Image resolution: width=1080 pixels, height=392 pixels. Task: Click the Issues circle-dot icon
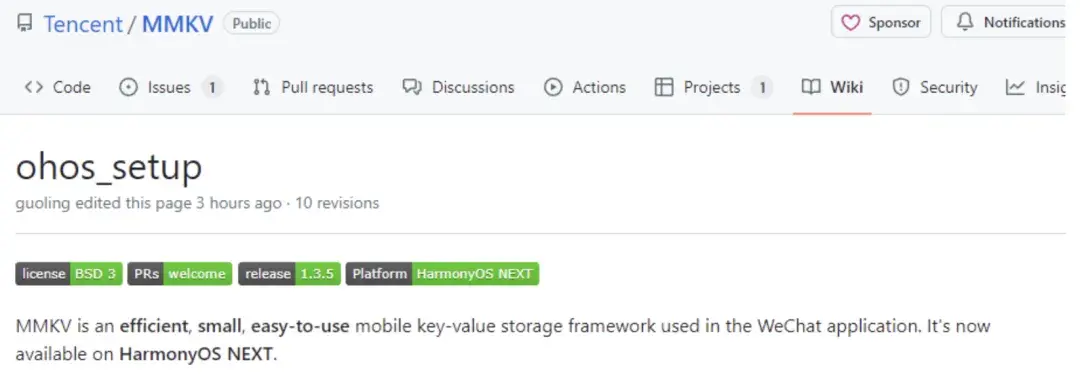128,87
